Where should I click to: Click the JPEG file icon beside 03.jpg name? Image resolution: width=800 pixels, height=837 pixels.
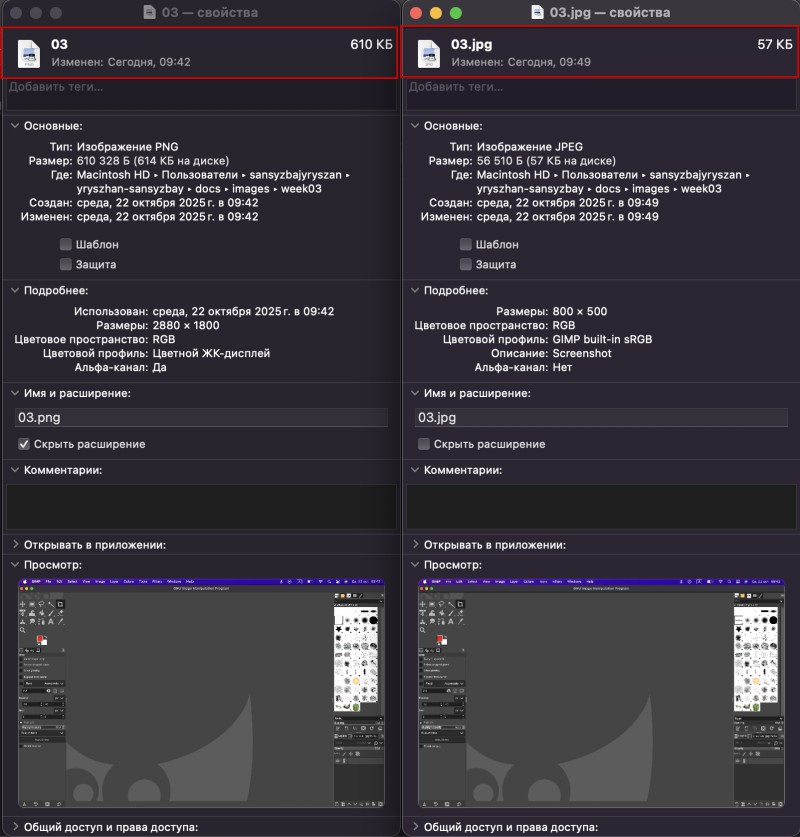click(x=429, y=54)
